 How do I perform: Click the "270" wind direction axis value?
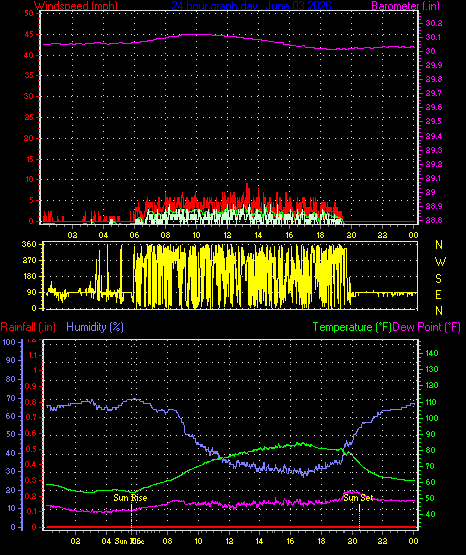[x=29, y=261]
